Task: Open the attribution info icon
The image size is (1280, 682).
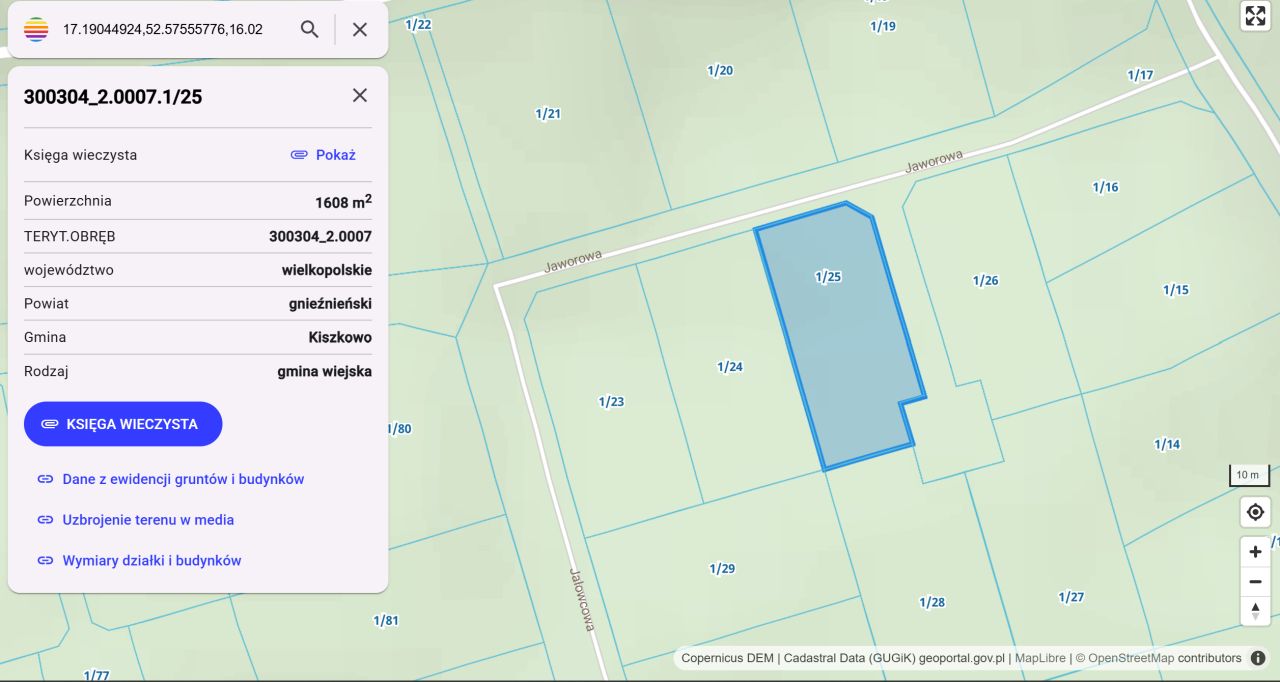Action: pyautogui.click(x=1257, y=658)
